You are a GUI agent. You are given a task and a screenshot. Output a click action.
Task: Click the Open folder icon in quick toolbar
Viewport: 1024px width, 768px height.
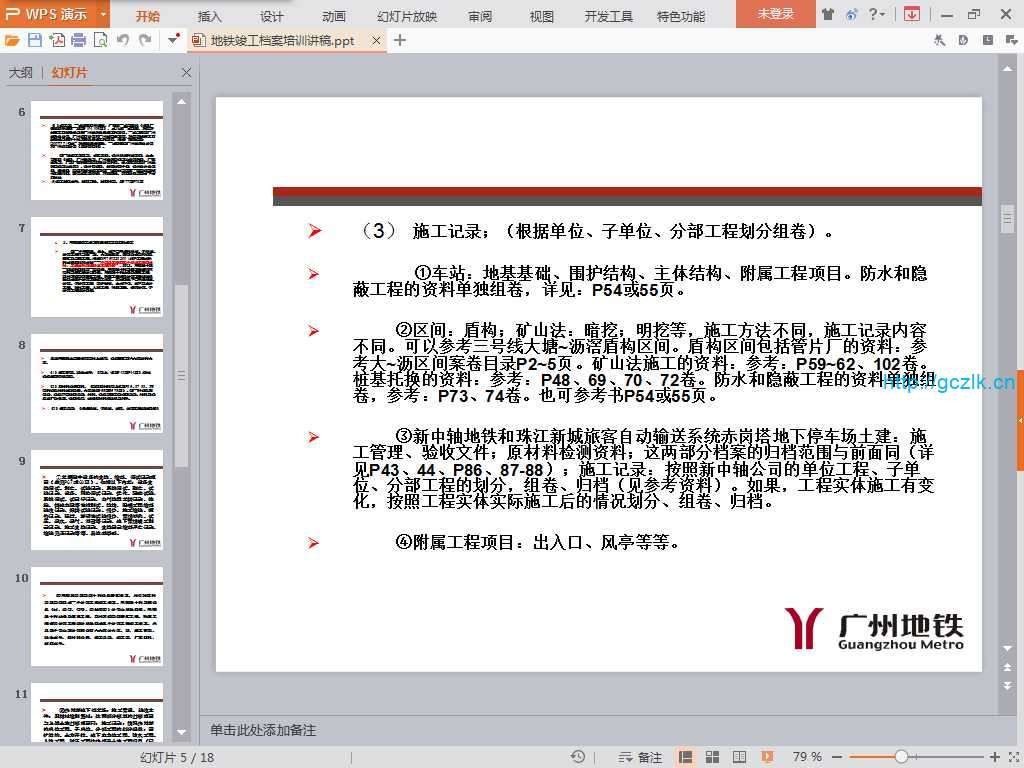pyautogui.click(x=12, y=40)
